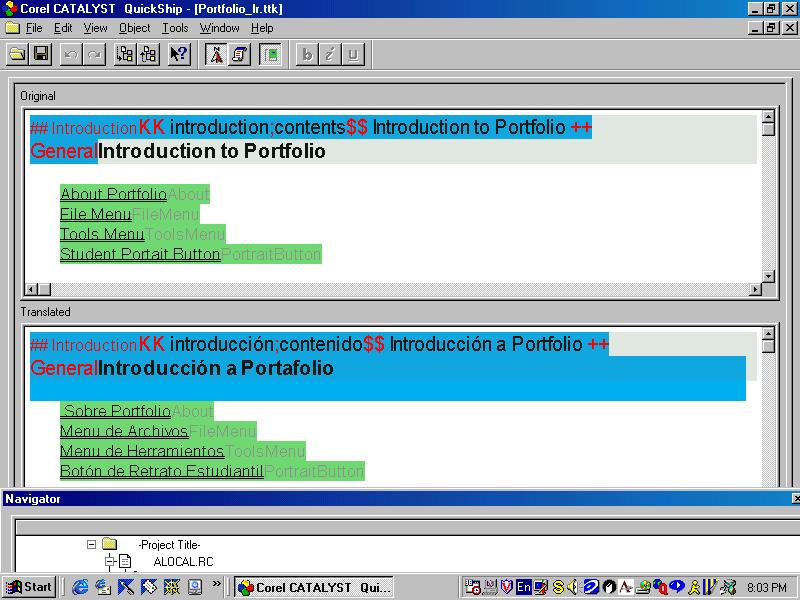The image size is (800, 600).
Task: Select -Project Title- in the Navigator tree
Action: [x=169, y=544]
